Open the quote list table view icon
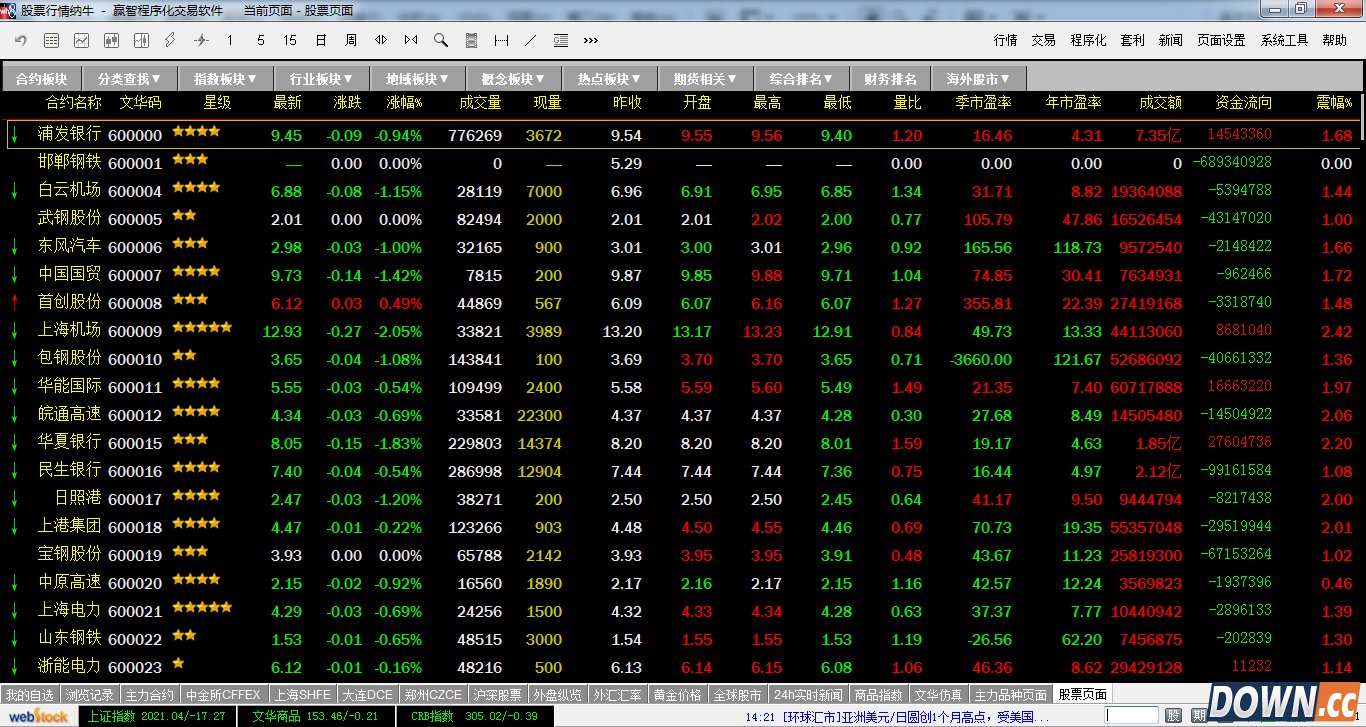Viewport: 1366px width, 727px height. [51, 40]
